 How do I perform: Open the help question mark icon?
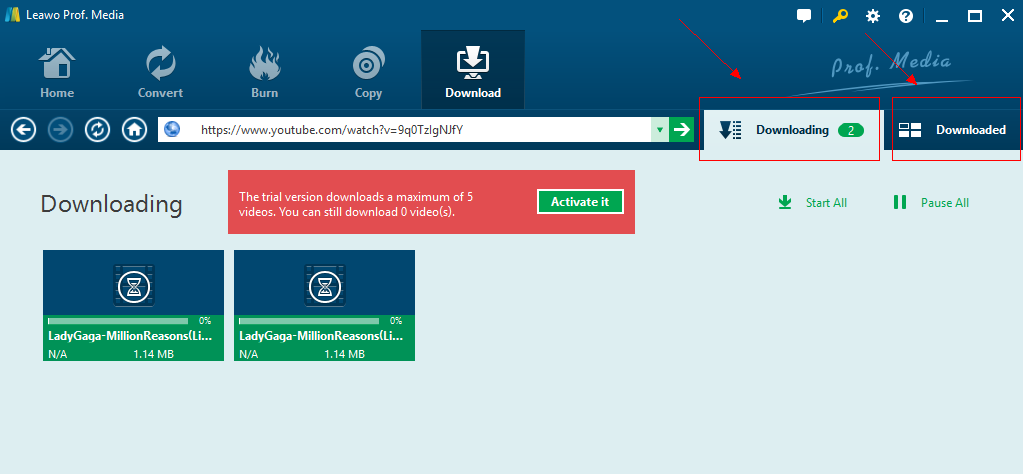(906, 16)
